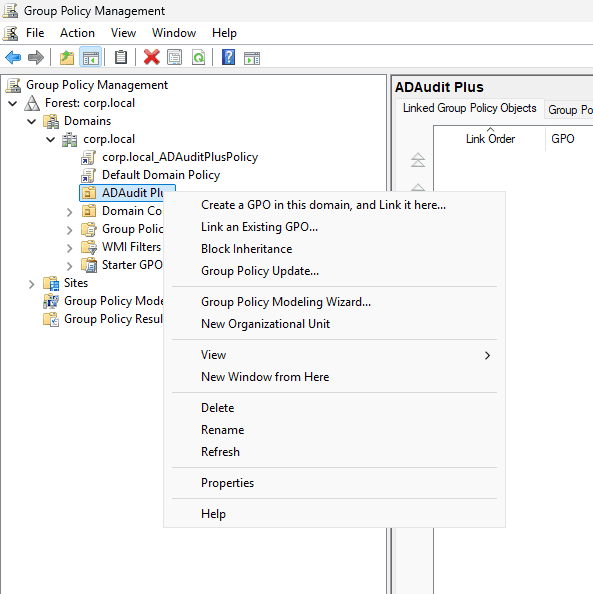Viewport: 593px width, 594px height.
Task: Select the Domains label in the tree
Action: coord(88,121)
